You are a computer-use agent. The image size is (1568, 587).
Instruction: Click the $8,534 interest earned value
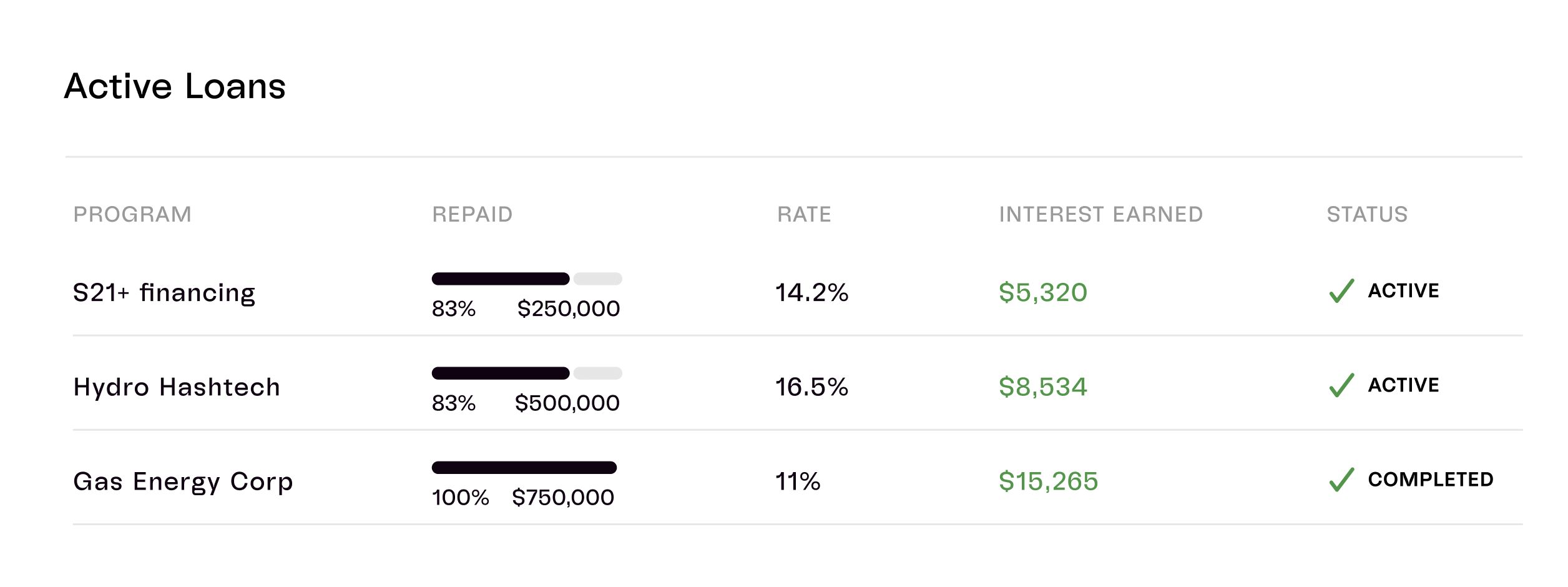click(1043, 387)
